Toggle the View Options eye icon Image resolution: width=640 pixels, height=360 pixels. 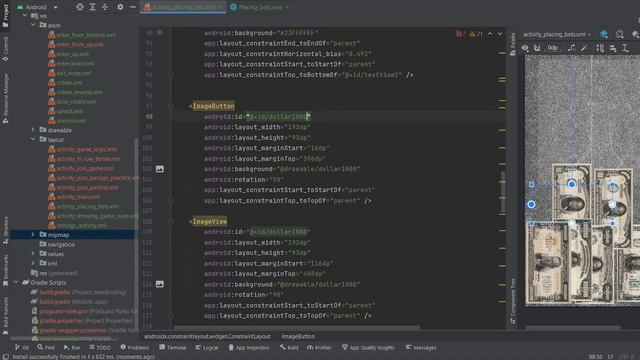point(525,48)
